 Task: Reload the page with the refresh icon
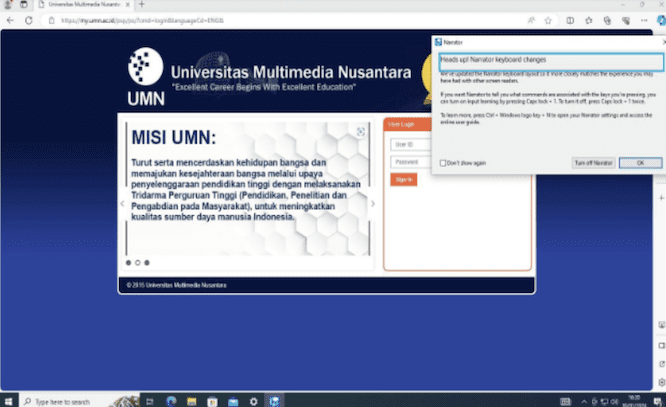(x=29, y=19)
